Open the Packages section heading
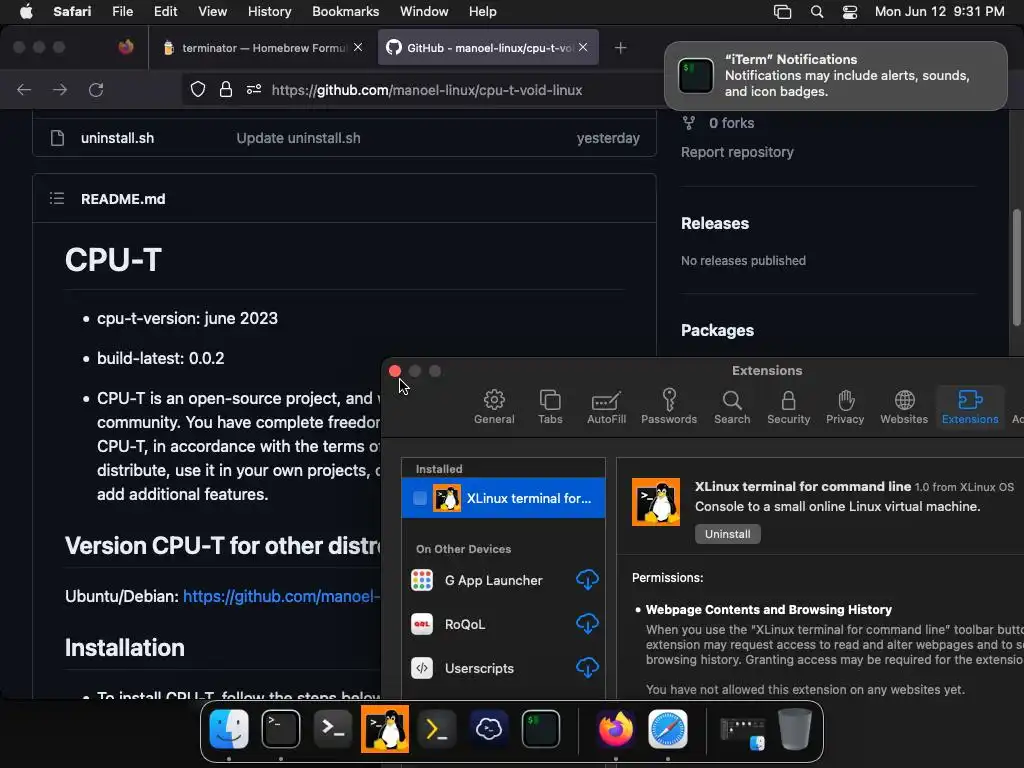The height and width of the screenshot is (768, 1024). point(717,330)
